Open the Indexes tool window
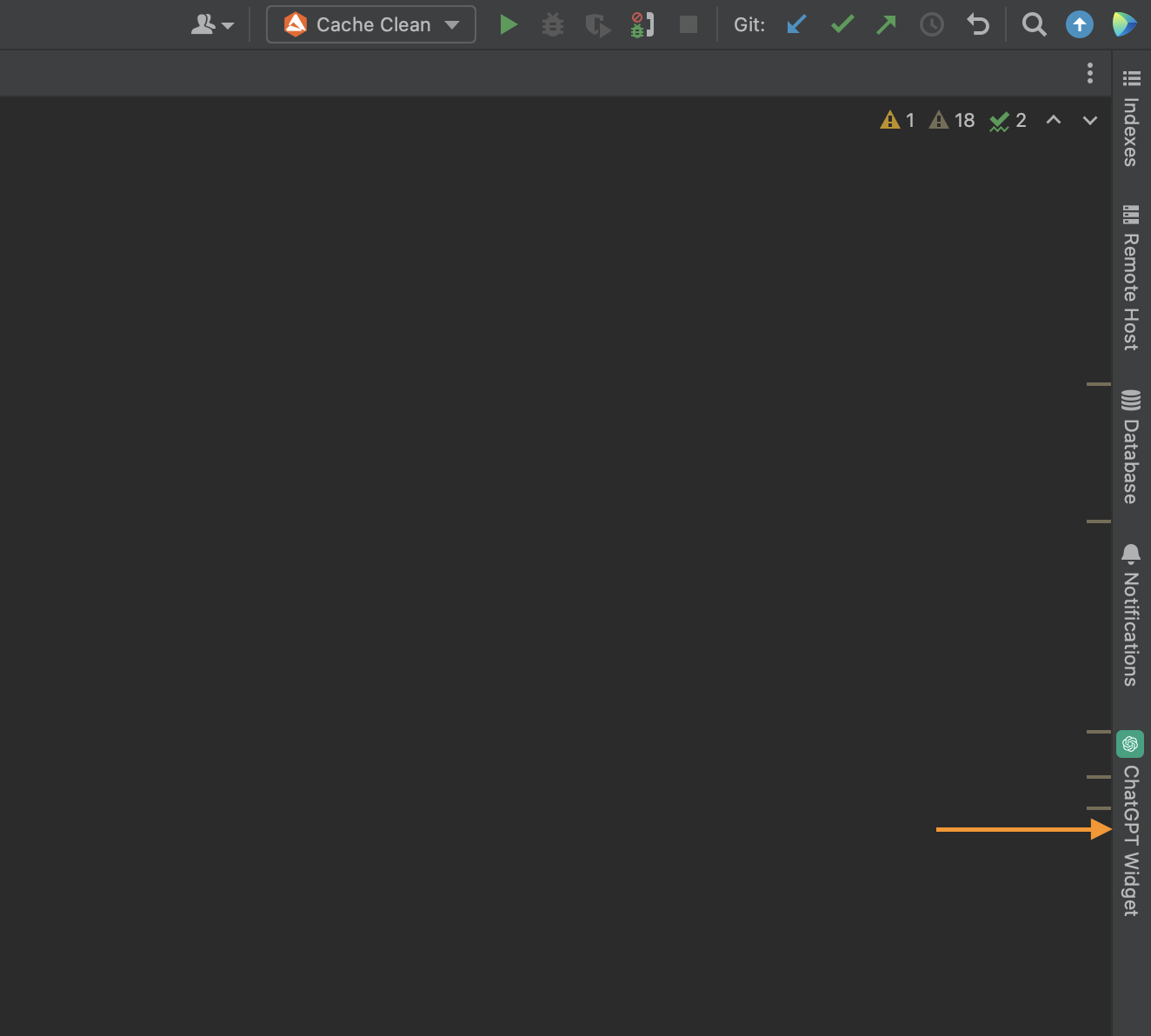 [1131, 118]
